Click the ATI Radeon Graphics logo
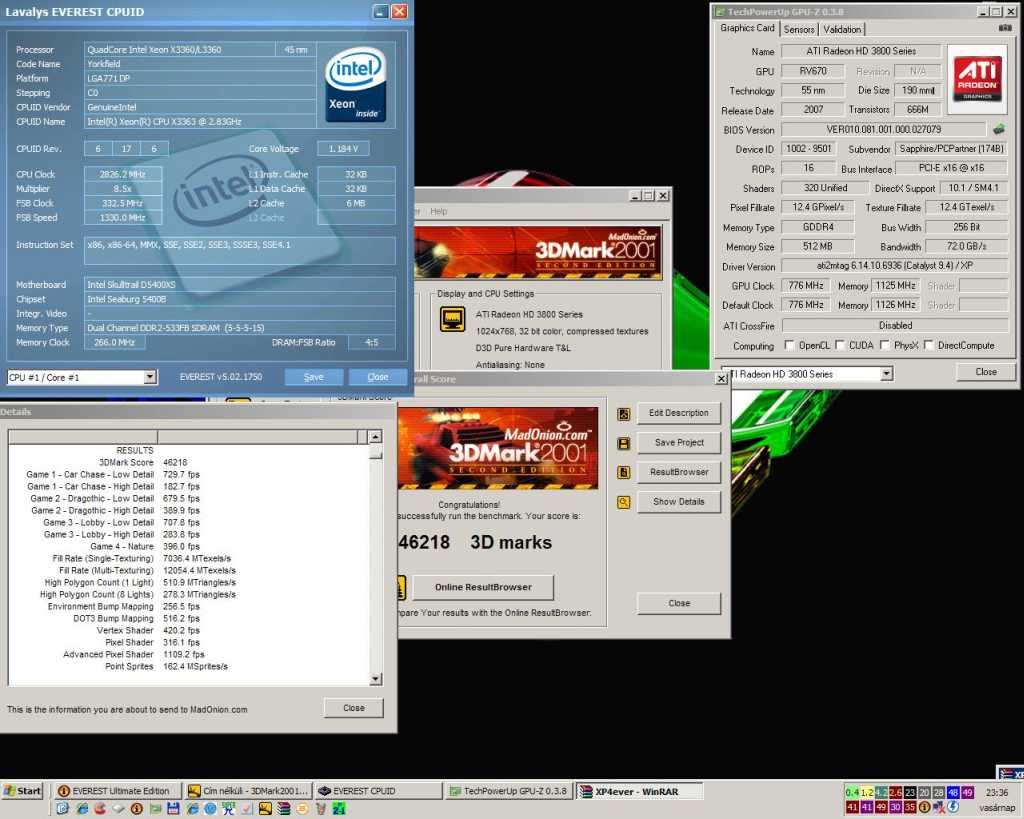 point(977,78)
